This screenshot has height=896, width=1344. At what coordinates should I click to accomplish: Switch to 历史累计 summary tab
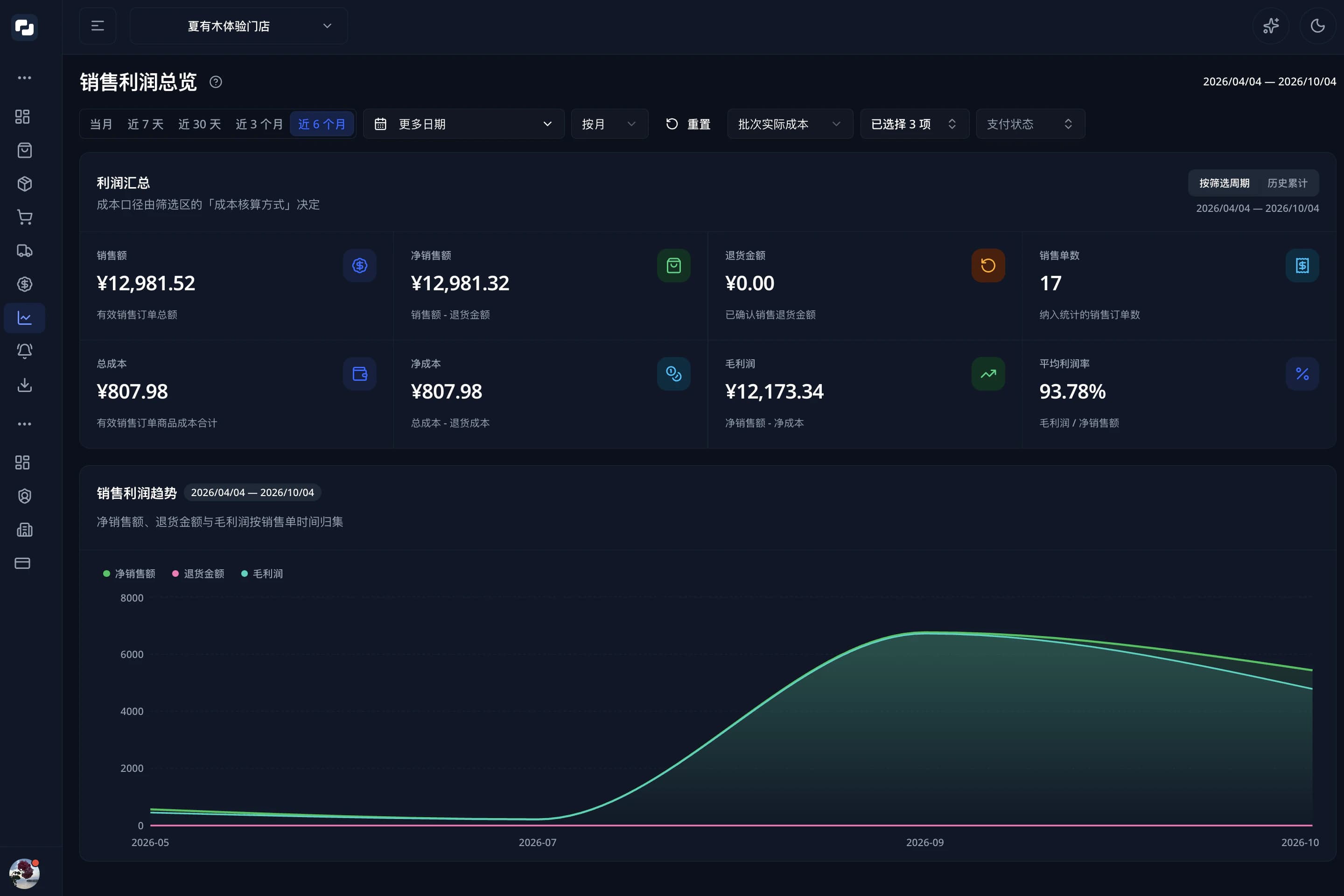pos(1287,183)
